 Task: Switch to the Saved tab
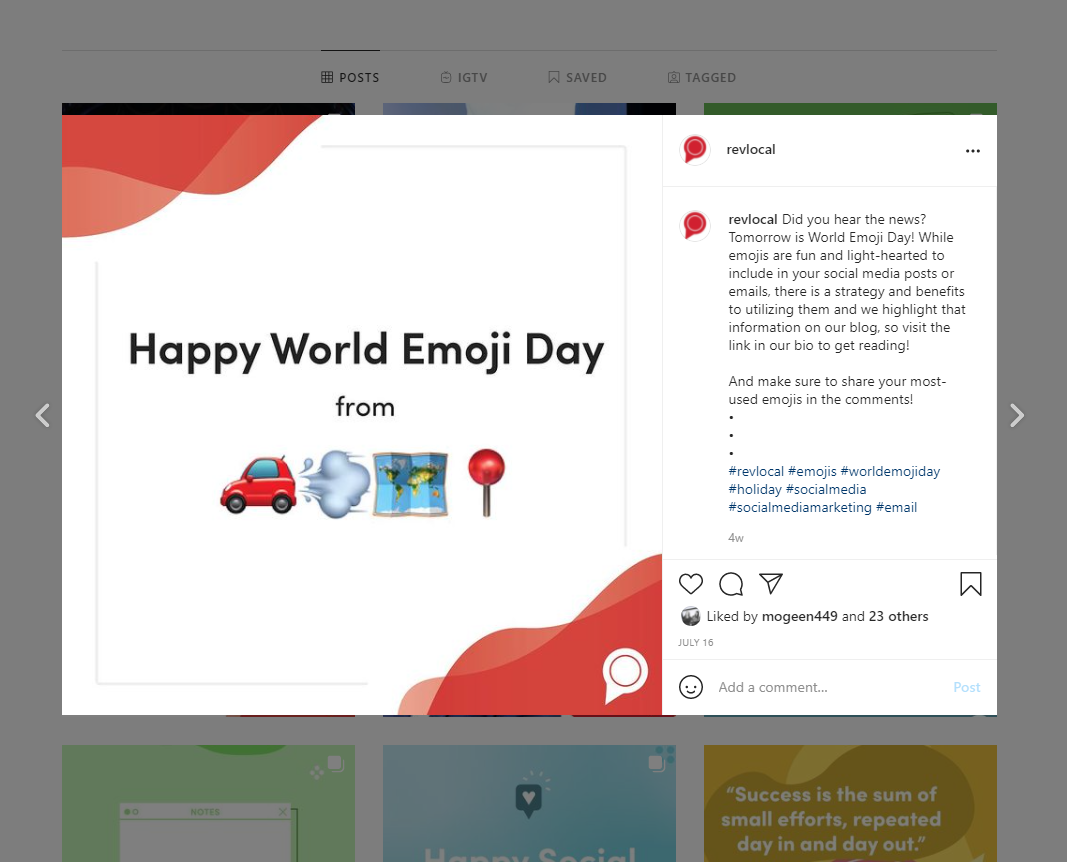pos(577,78)
